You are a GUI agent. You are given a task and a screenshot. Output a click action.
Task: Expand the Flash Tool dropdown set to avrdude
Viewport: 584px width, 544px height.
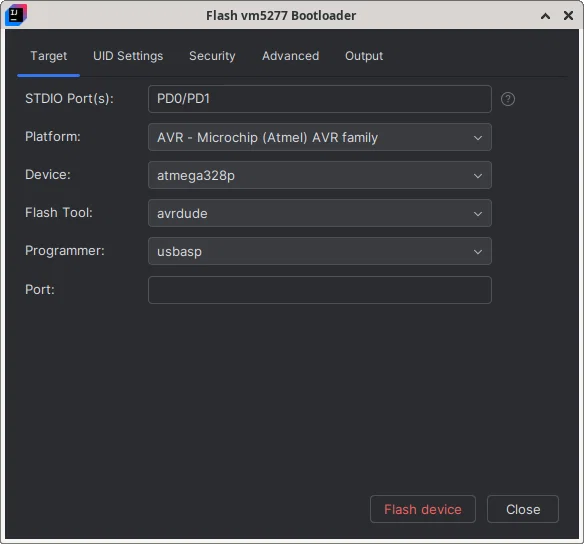[x=320, y=213]
